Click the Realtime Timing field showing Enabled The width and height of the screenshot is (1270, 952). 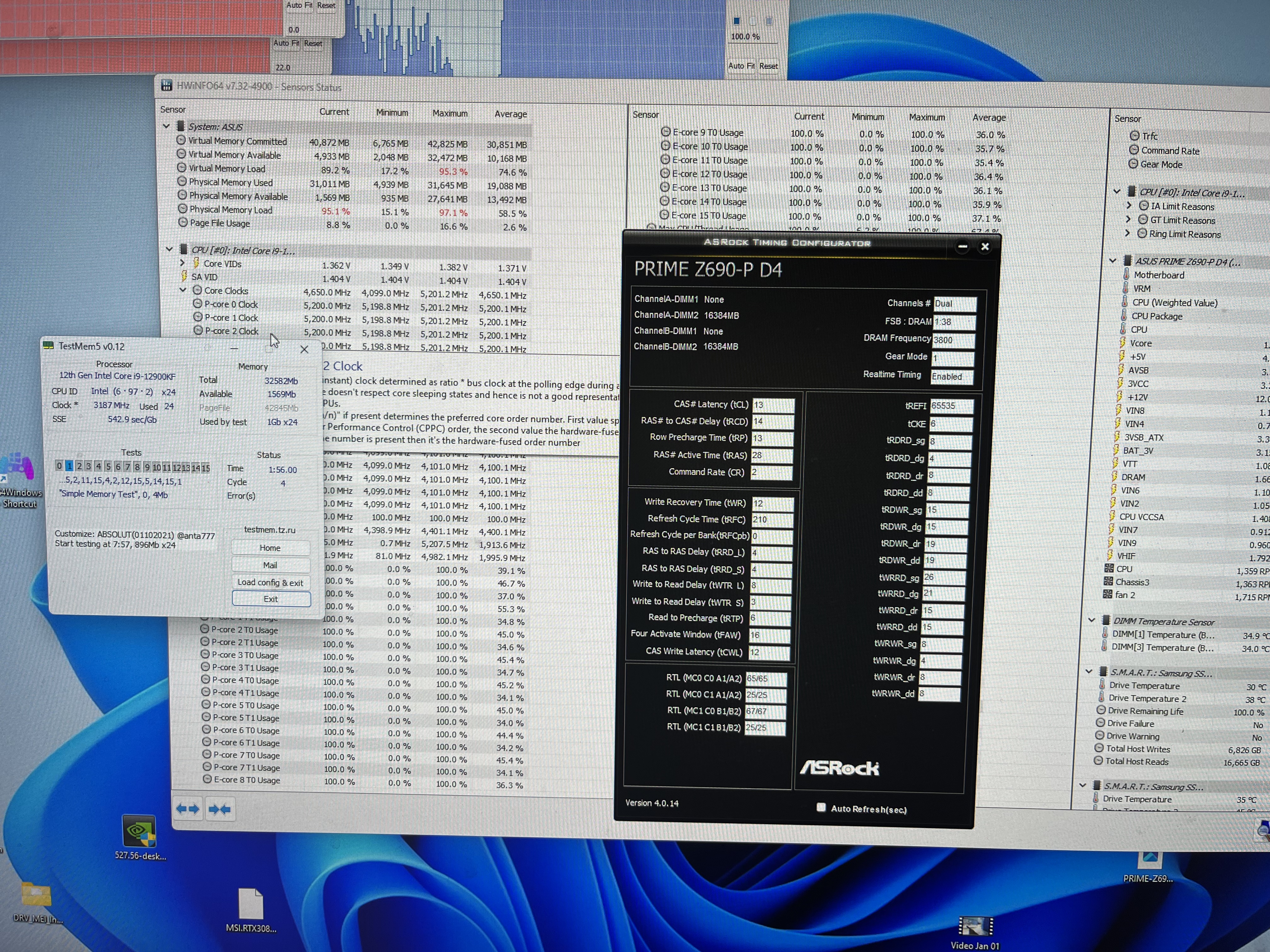(952, 377)
